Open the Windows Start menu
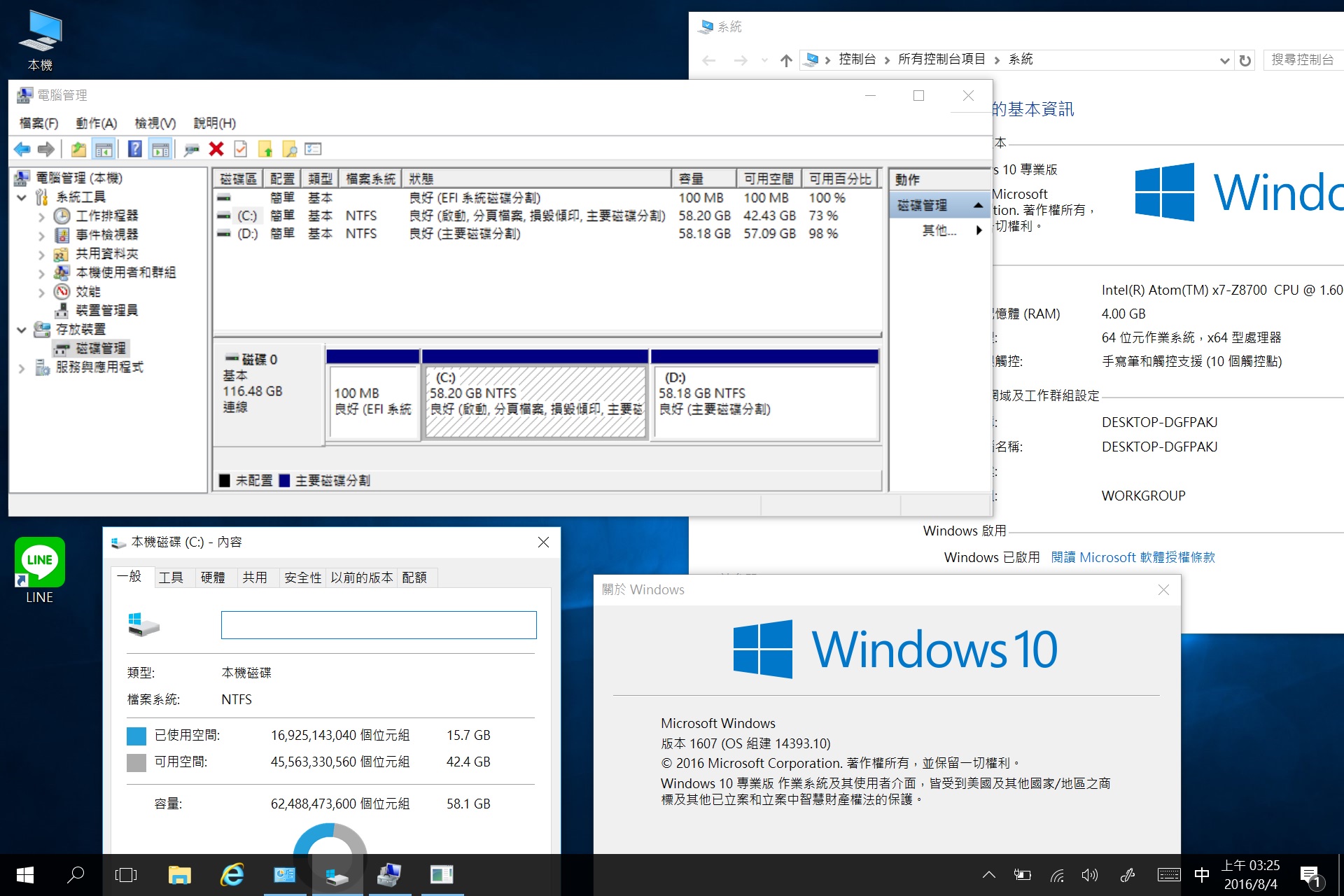Image resolution: width=1344 pixels, height=896 pixels. click(25, 875)
